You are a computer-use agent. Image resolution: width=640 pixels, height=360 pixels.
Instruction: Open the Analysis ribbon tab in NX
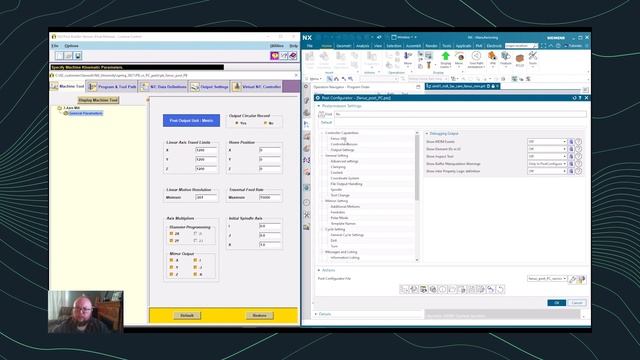pyautogui.click(x=362, y=46)
